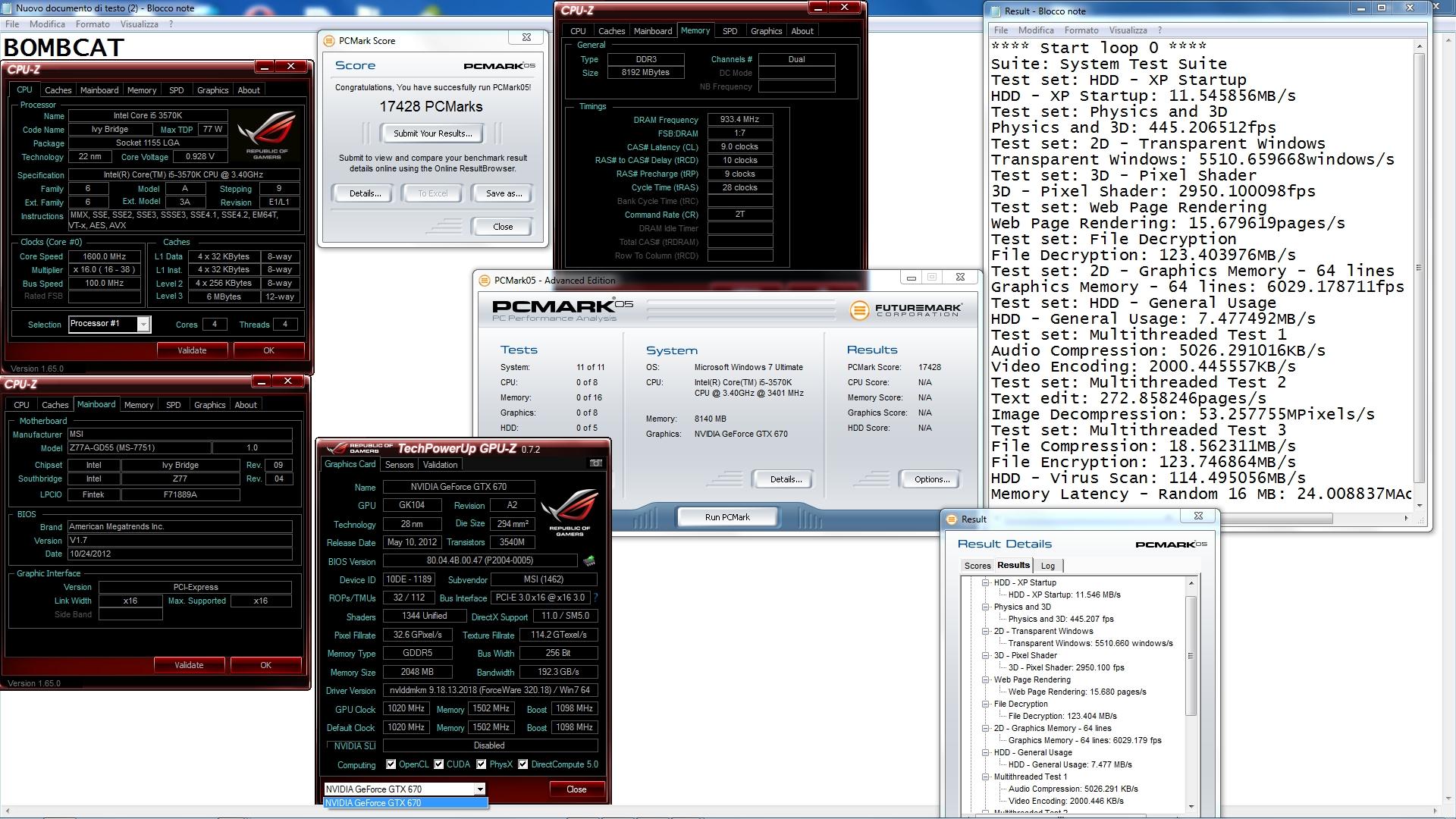Click the ROG logo in CPU-Z CPU tab
Image resolution: width=1456 pixels, height=819 pixels.
tap(267, 134)
